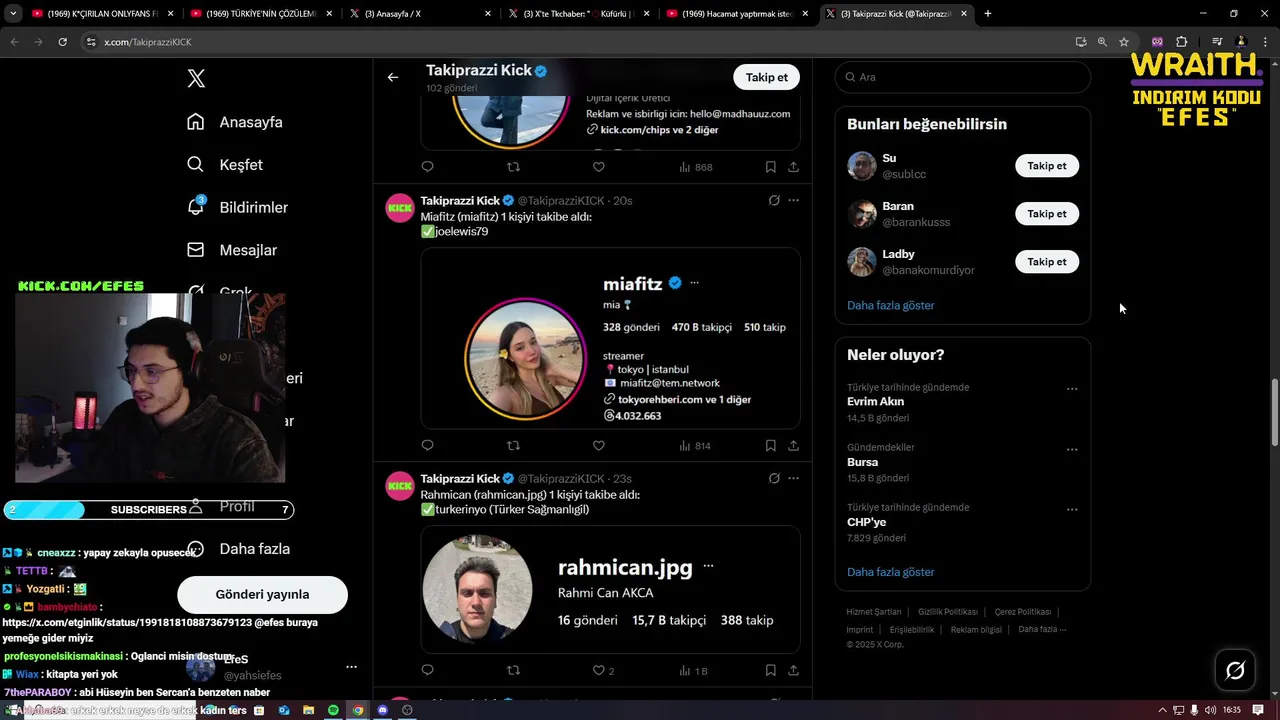The height and width of the screenshot is (720, 1280).
Task: Click back arrow beside Takiprazzi Kick header
Action: click(393, 77)
